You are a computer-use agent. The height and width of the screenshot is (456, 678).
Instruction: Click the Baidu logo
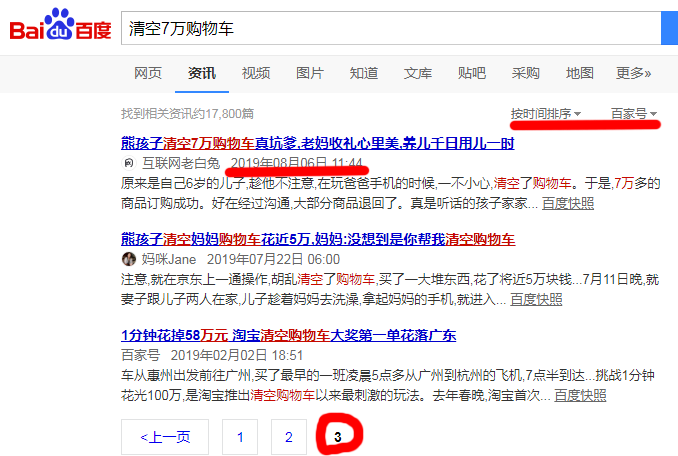tap(60, 25)
